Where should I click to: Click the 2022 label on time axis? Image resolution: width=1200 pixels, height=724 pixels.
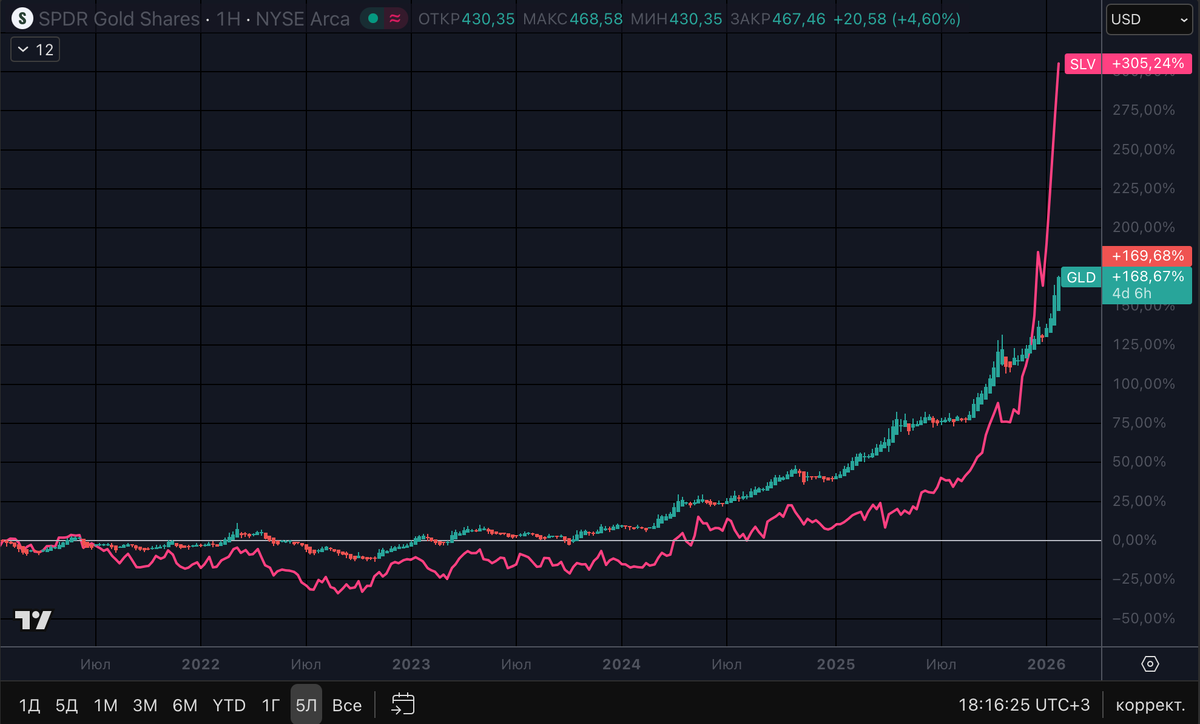point(201,664)
